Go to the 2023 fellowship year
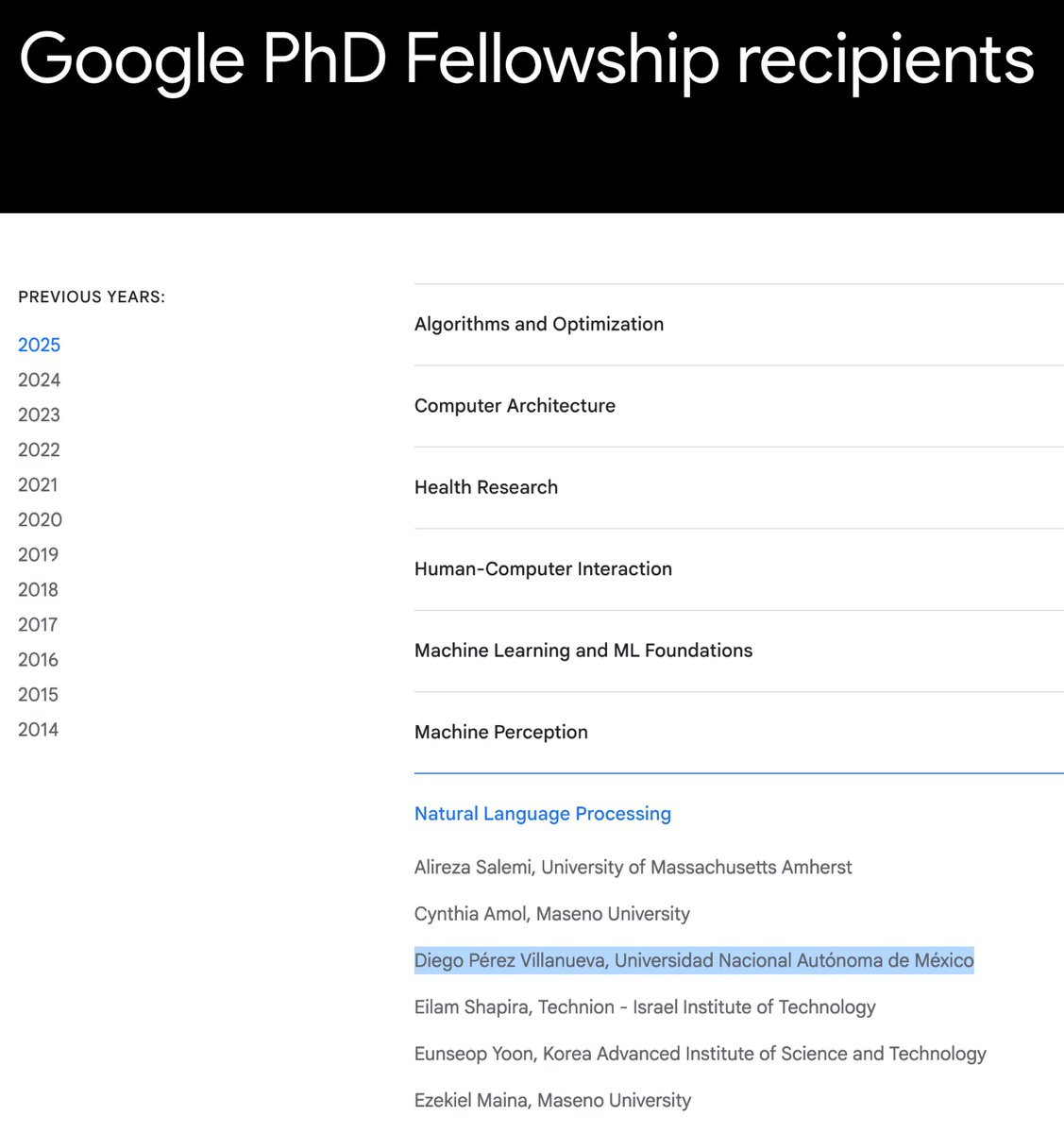The image size is (1064, 1133). coord(39,414)
